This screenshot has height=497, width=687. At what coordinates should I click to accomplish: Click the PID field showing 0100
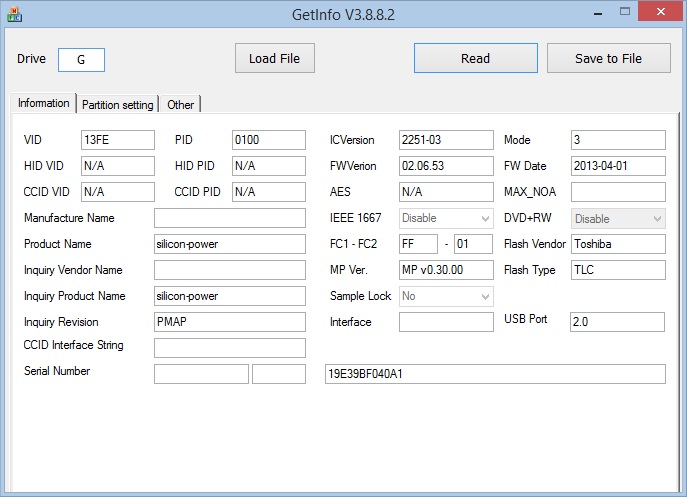pos(269,140)
